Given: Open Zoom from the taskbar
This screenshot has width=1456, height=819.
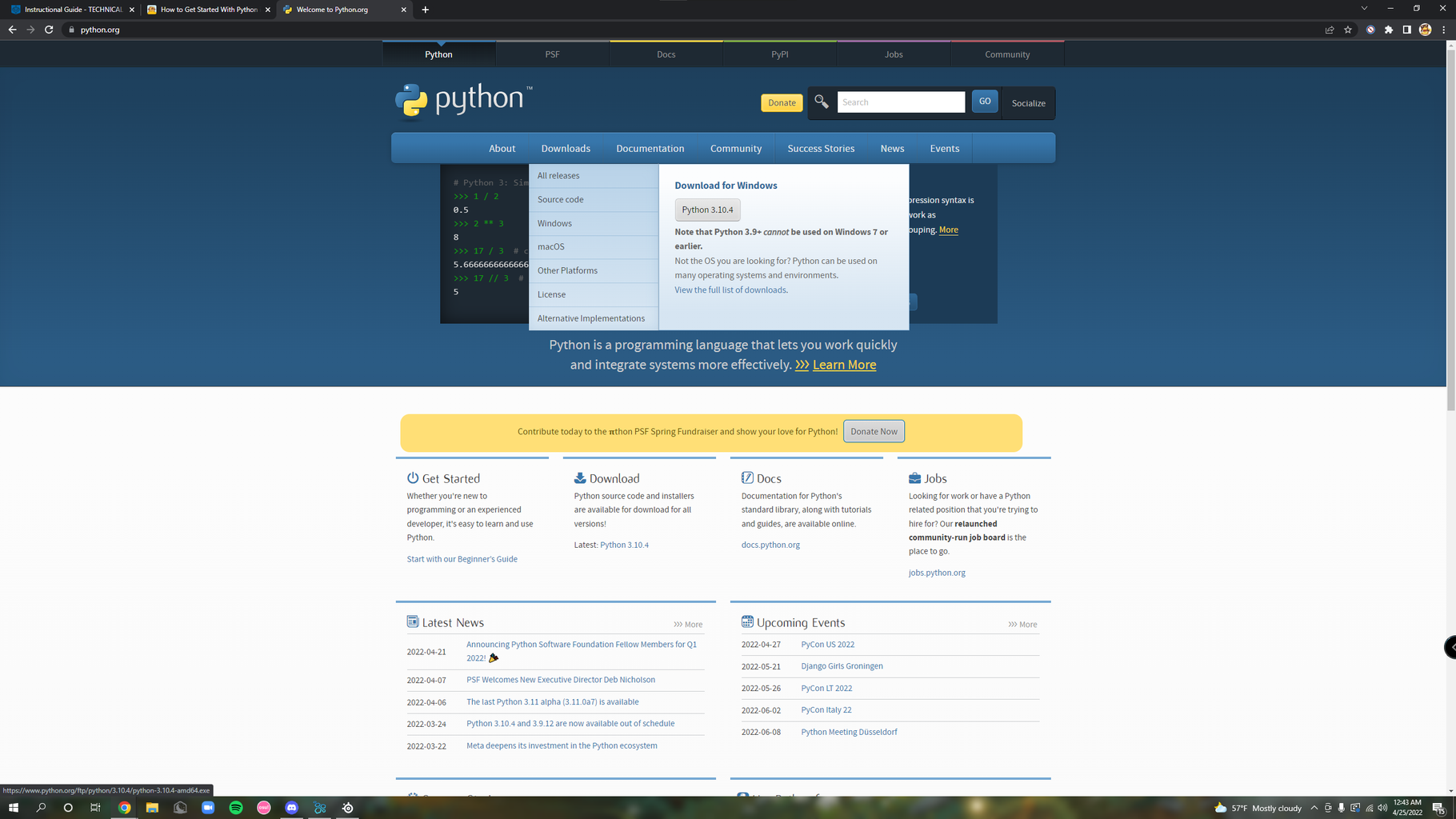Looking at the screenshot, I should click(208, 808).
